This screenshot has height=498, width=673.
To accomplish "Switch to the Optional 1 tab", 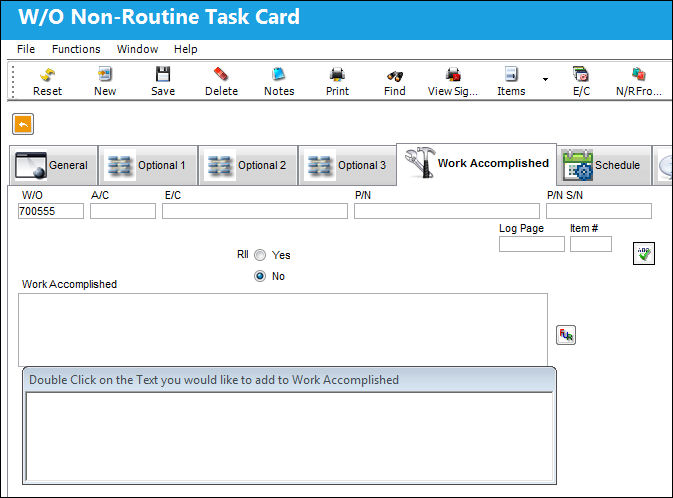I will (x=148, y=165).
